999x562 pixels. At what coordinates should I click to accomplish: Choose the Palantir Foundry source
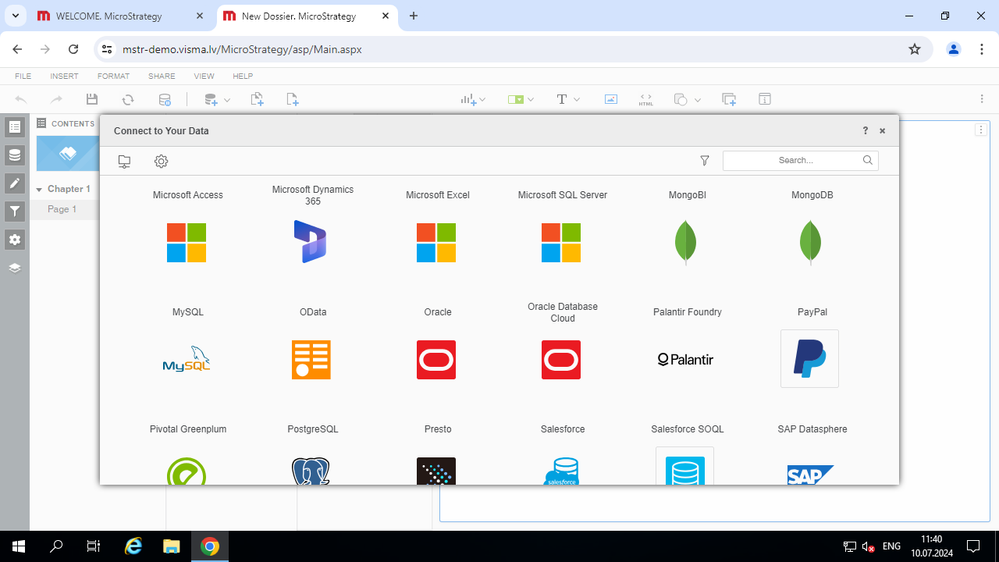[x=686, y=359]
